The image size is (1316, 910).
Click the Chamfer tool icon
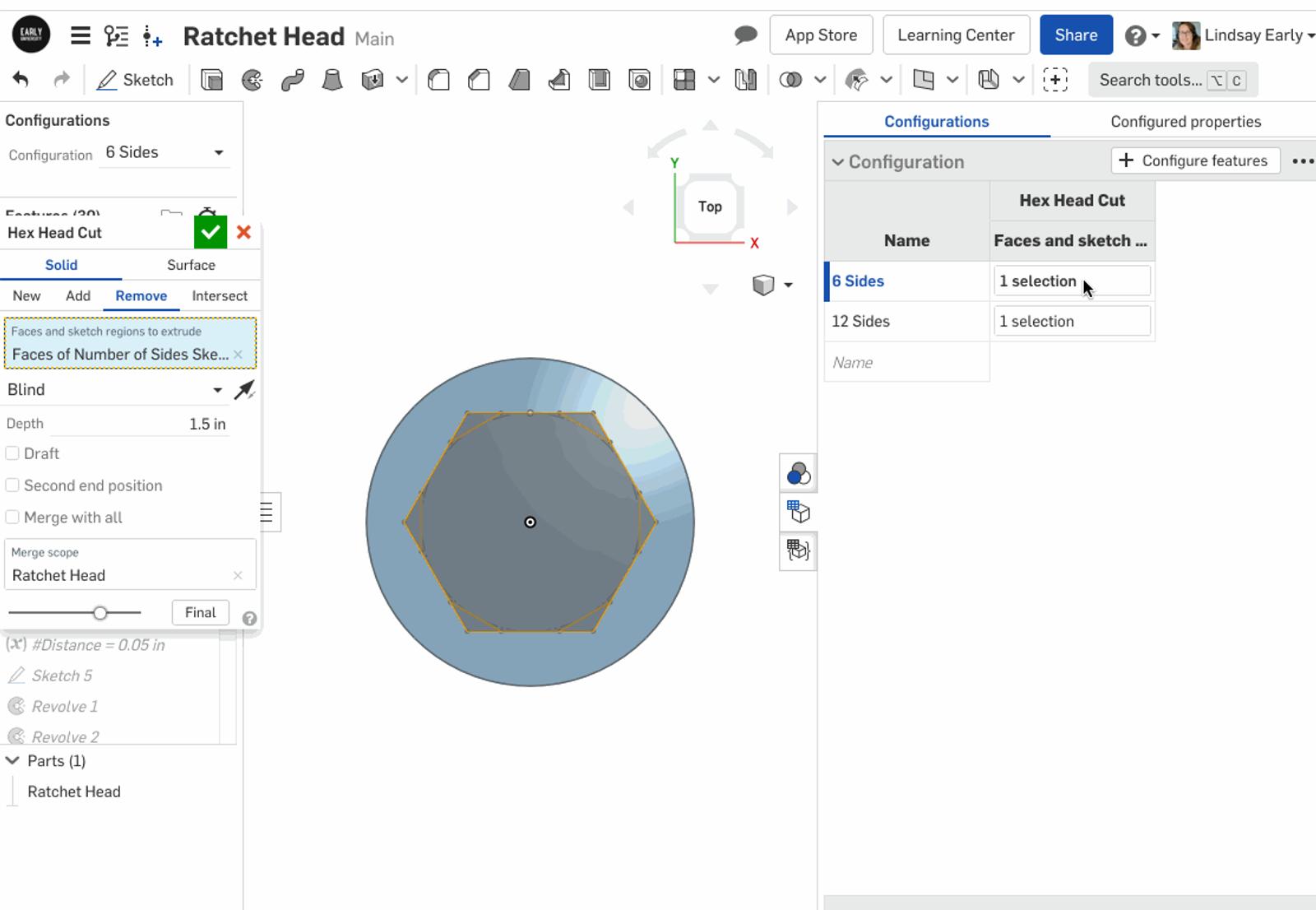coord(479,80)
